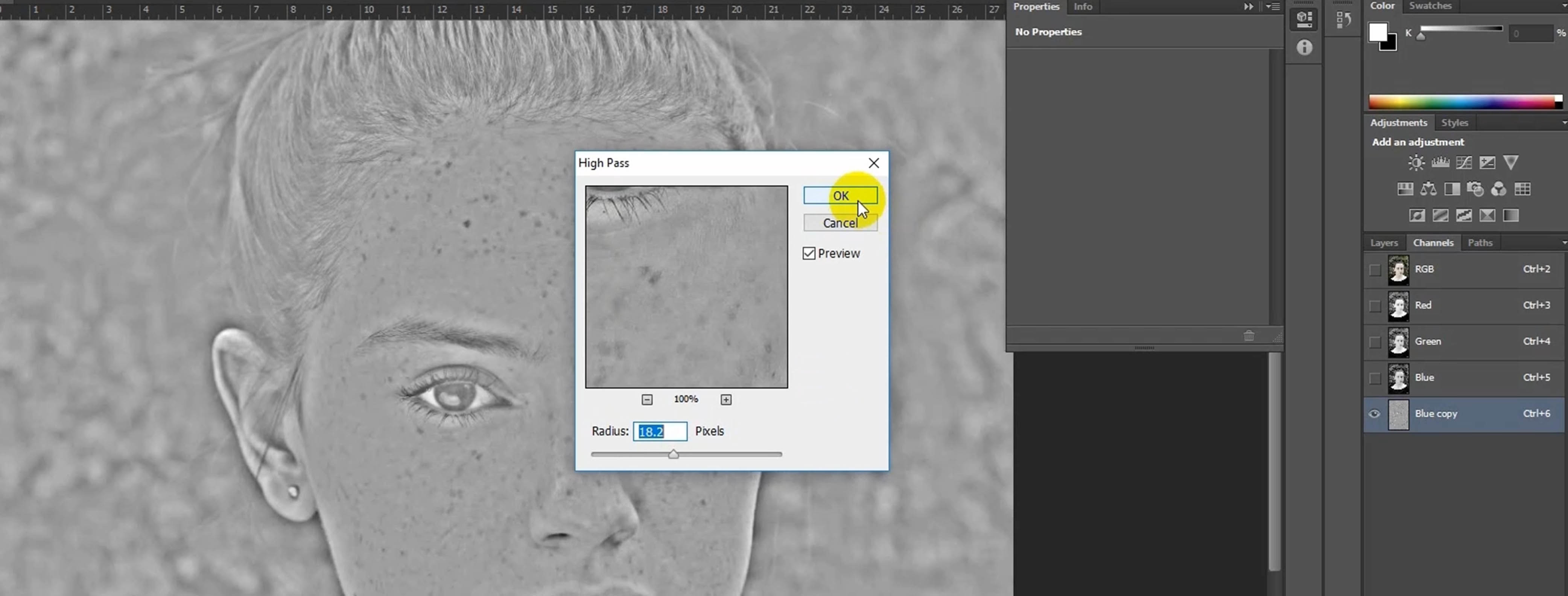The height and width of the screenshot is (596, 1568).
Task: Toggle visibility of Blue channel
Action: 1375,378
